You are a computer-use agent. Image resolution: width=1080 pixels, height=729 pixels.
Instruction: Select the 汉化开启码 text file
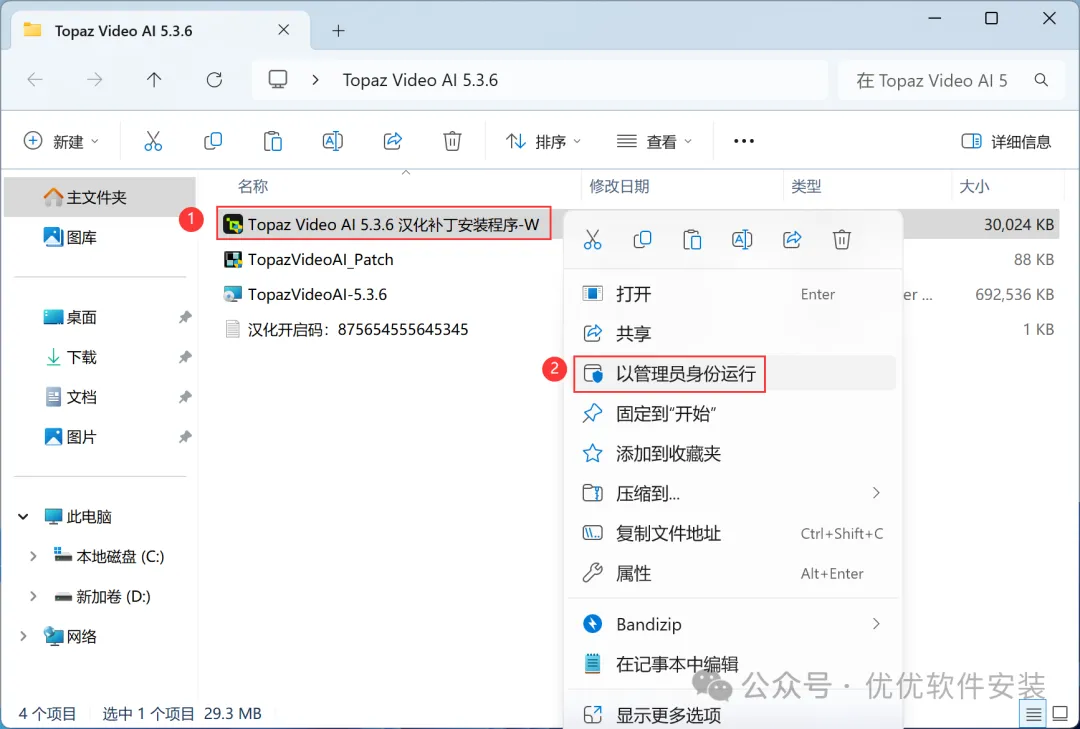pyautogui.click(x=346, y=329)
